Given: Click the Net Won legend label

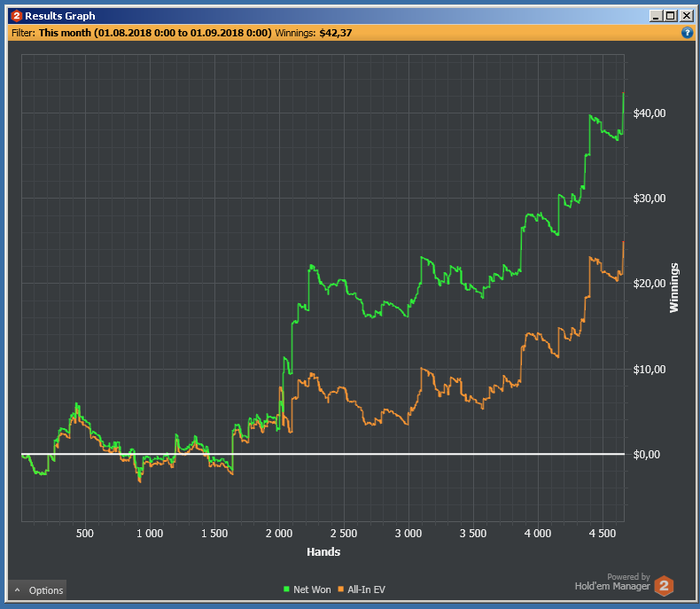Looking at the screenshot, I should (x=312, y=589).
